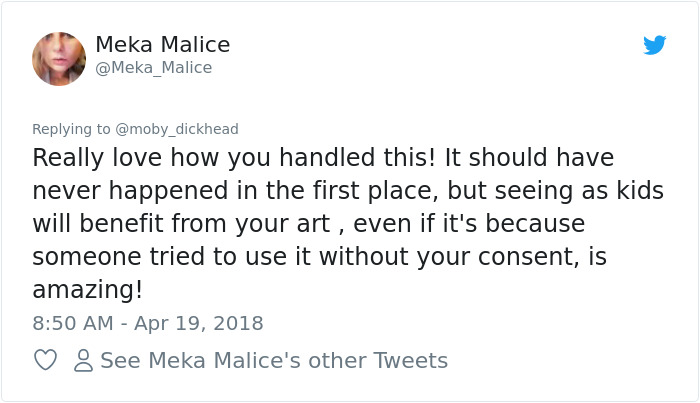Like the tweet with the heart icon
700x403 pixels.
45,360
